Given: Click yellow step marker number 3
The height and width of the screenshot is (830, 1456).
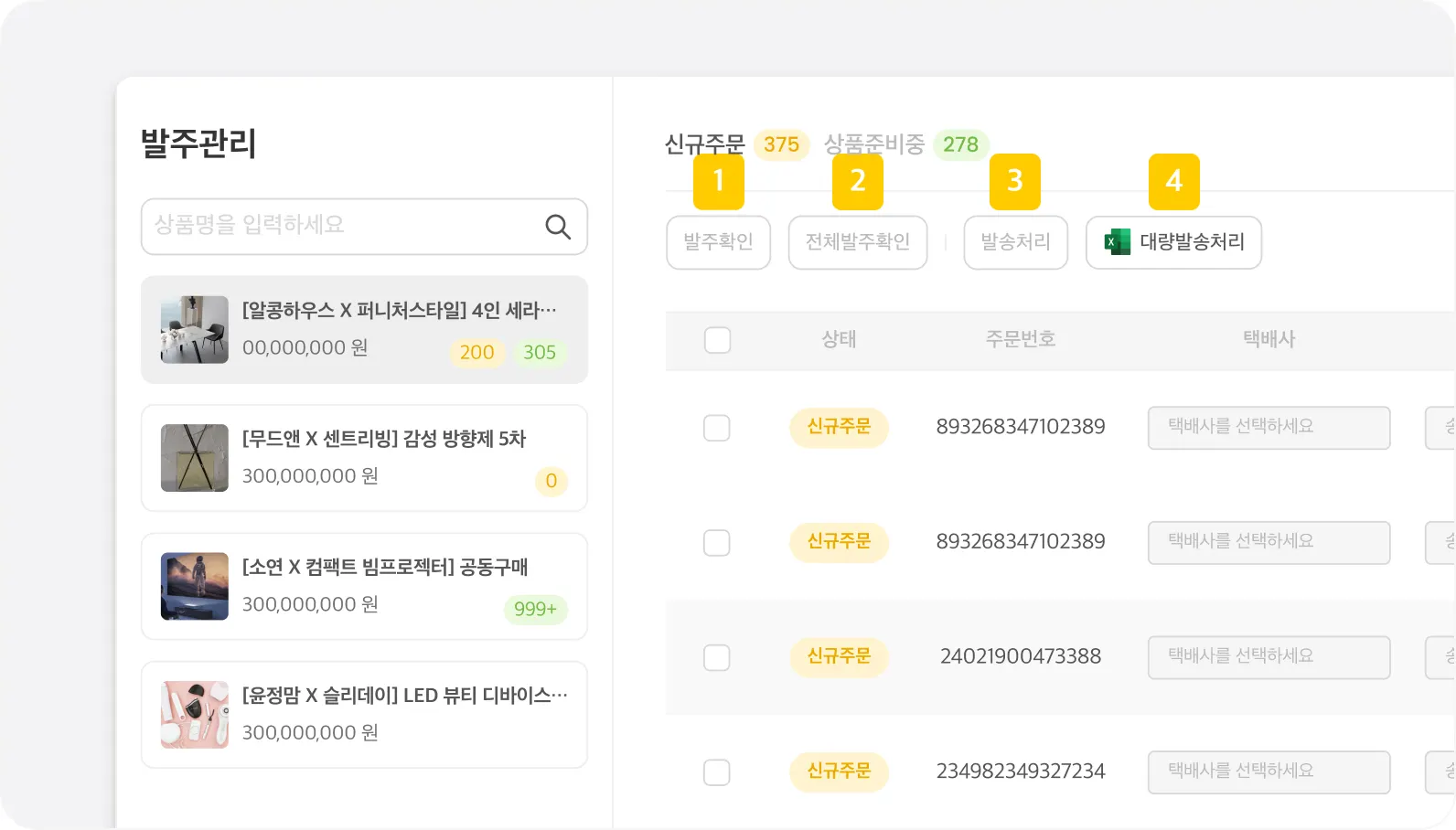Looking at the screenshot, I should [x=1015, y=181].
